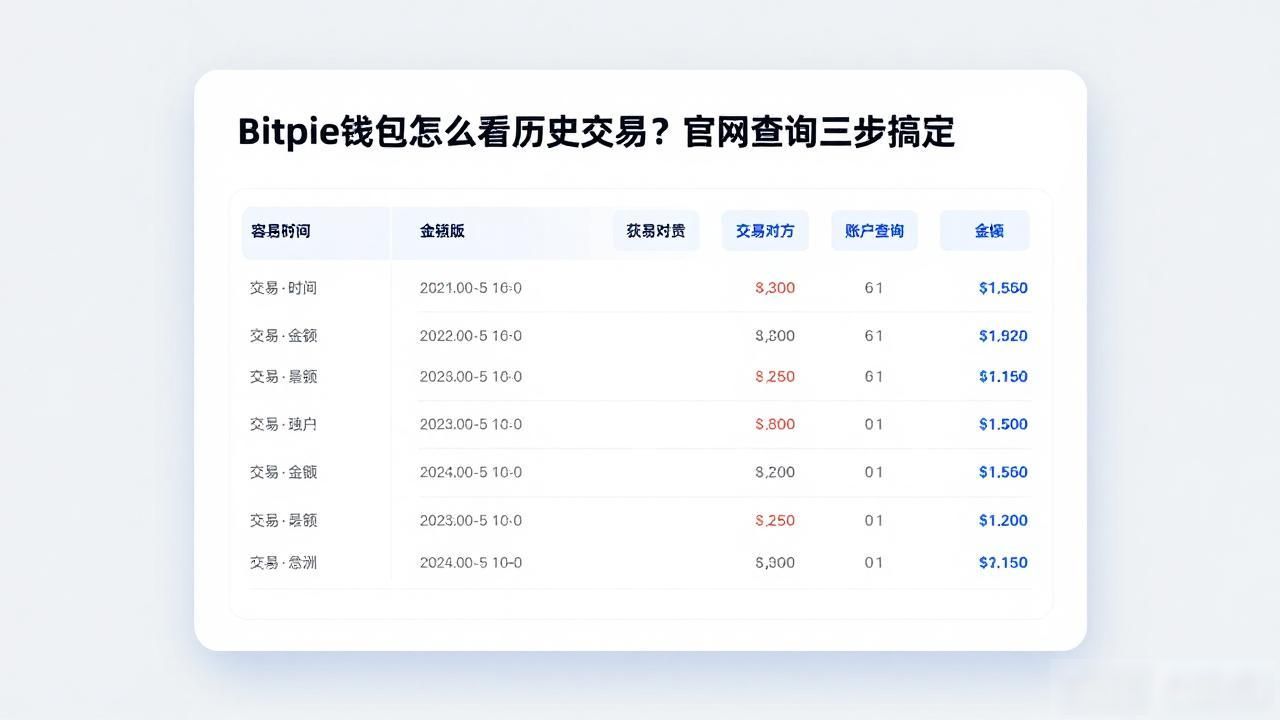Image resolution: width=1280 pixels, height=720 pixels.
Task: Click the red 8,300 in the 2021 row
Action: (775, 288)
